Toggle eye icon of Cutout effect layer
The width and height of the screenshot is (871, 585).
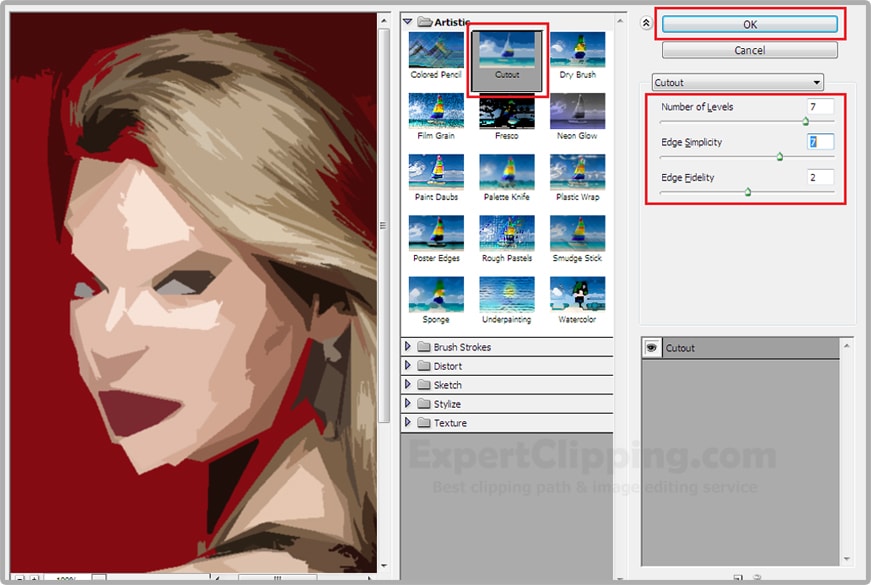[x=651, y=348]
